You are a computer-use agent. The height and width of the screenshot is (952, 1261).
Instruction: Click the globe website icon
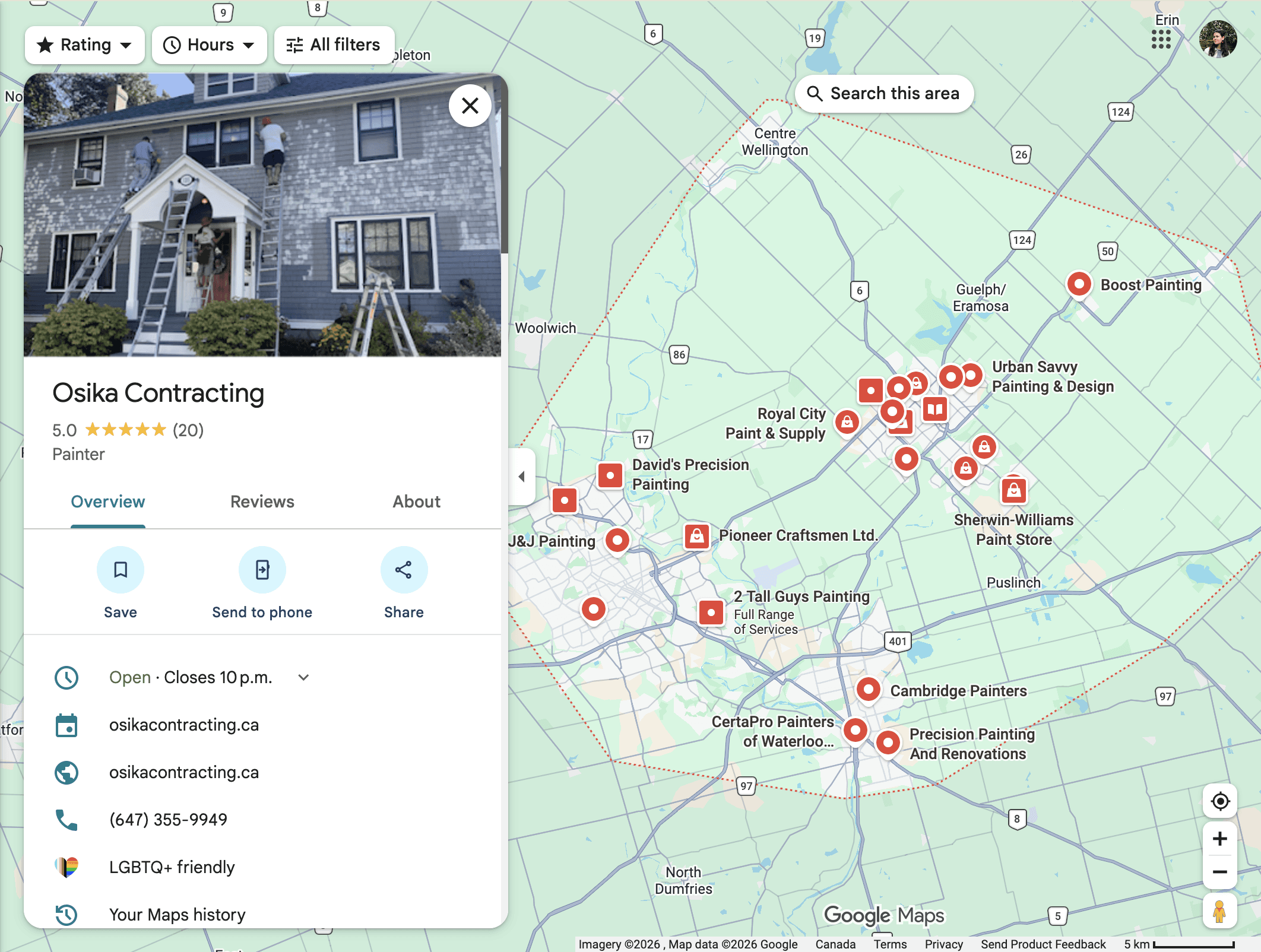66,772
